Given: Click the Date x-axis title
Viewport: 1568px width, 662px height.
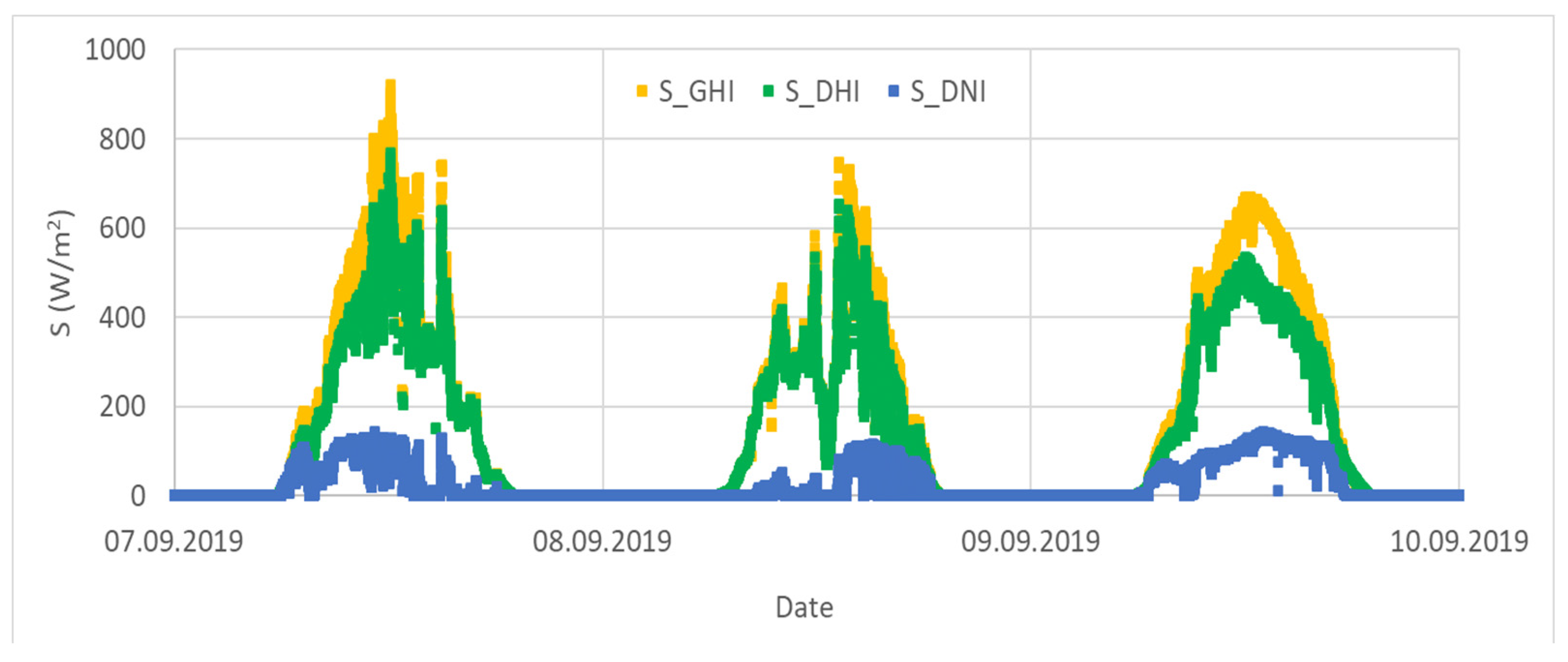Looking at the screenshot, I should point(804,607).
